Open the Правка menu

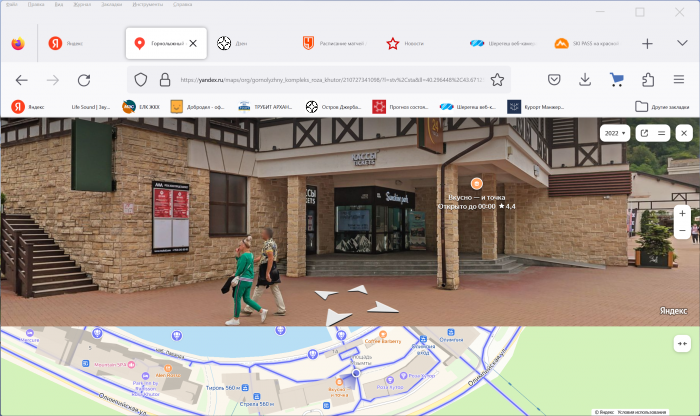36,4
